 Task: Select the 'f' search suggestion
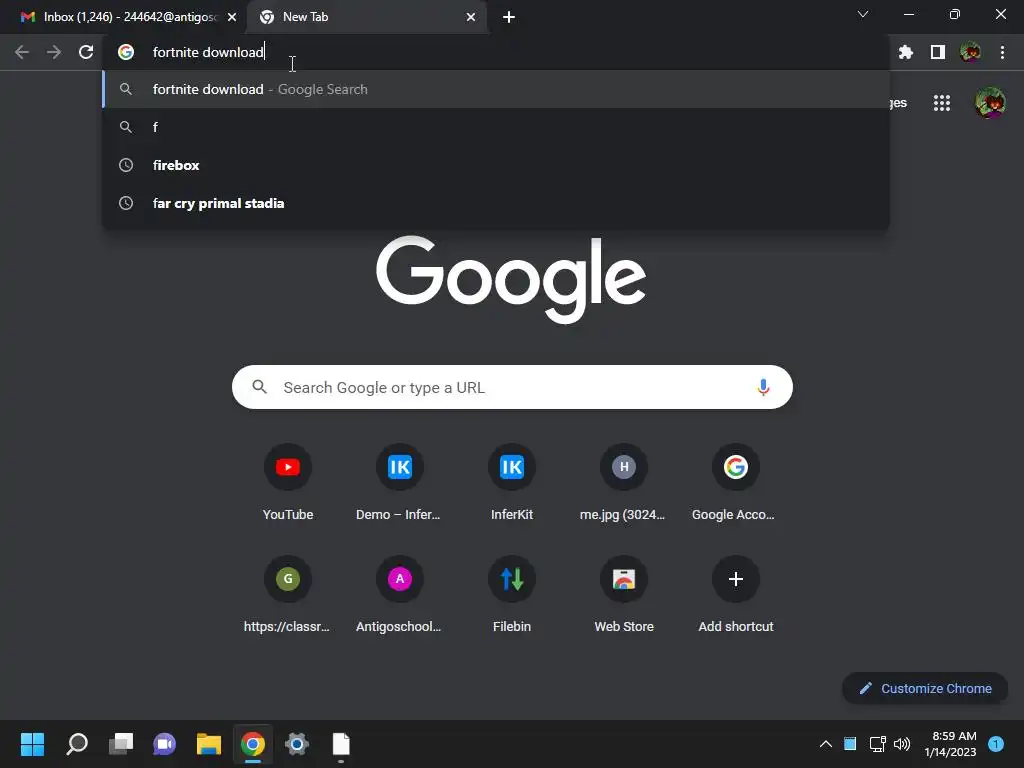click(496, 127)
